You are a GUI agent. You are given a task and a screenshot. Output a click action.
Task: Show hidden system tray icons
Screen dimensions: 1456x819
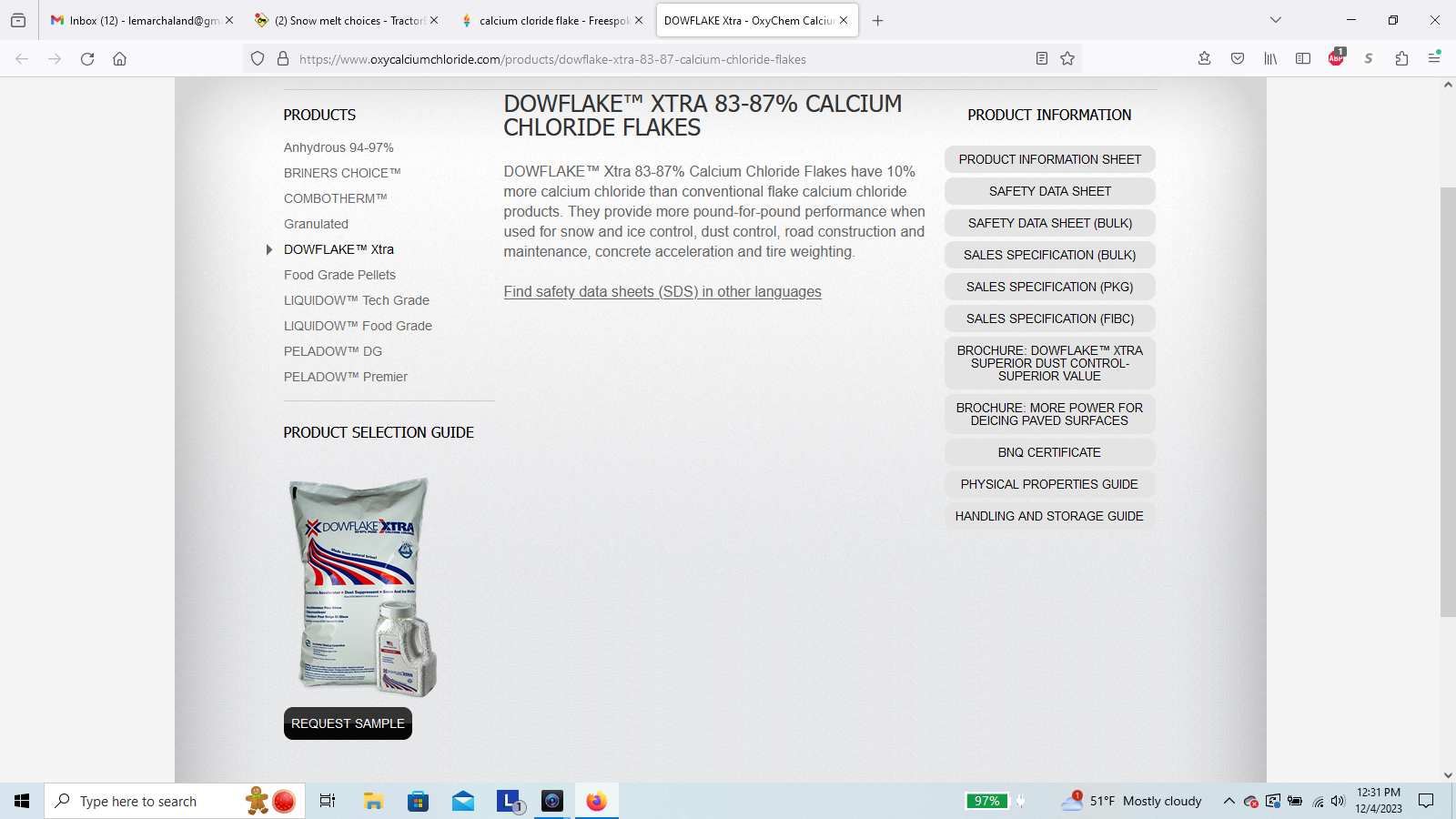[1228, 801]
